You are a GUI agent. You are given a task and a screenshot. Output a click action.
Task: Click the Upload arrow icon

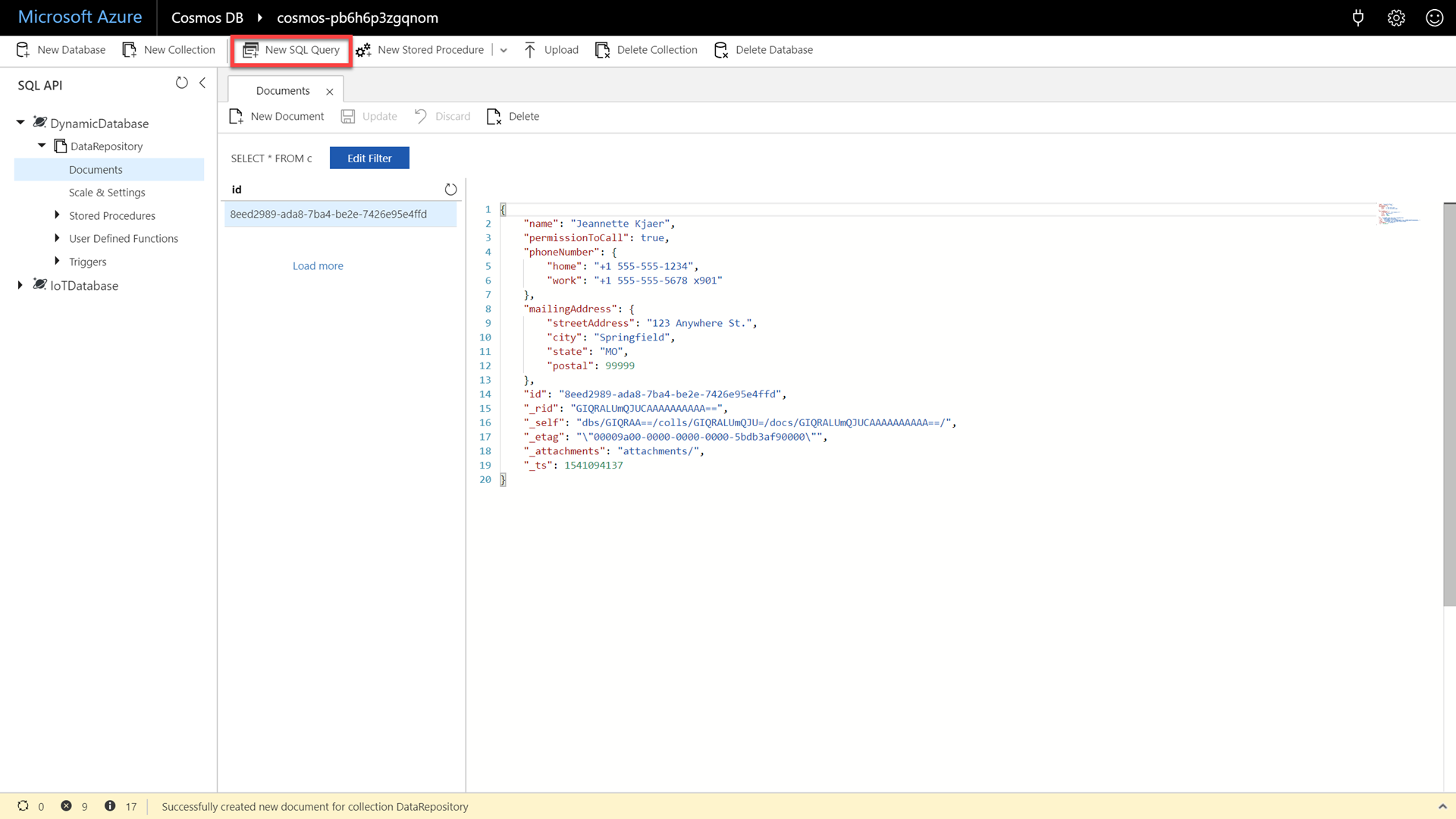[530, 50]
